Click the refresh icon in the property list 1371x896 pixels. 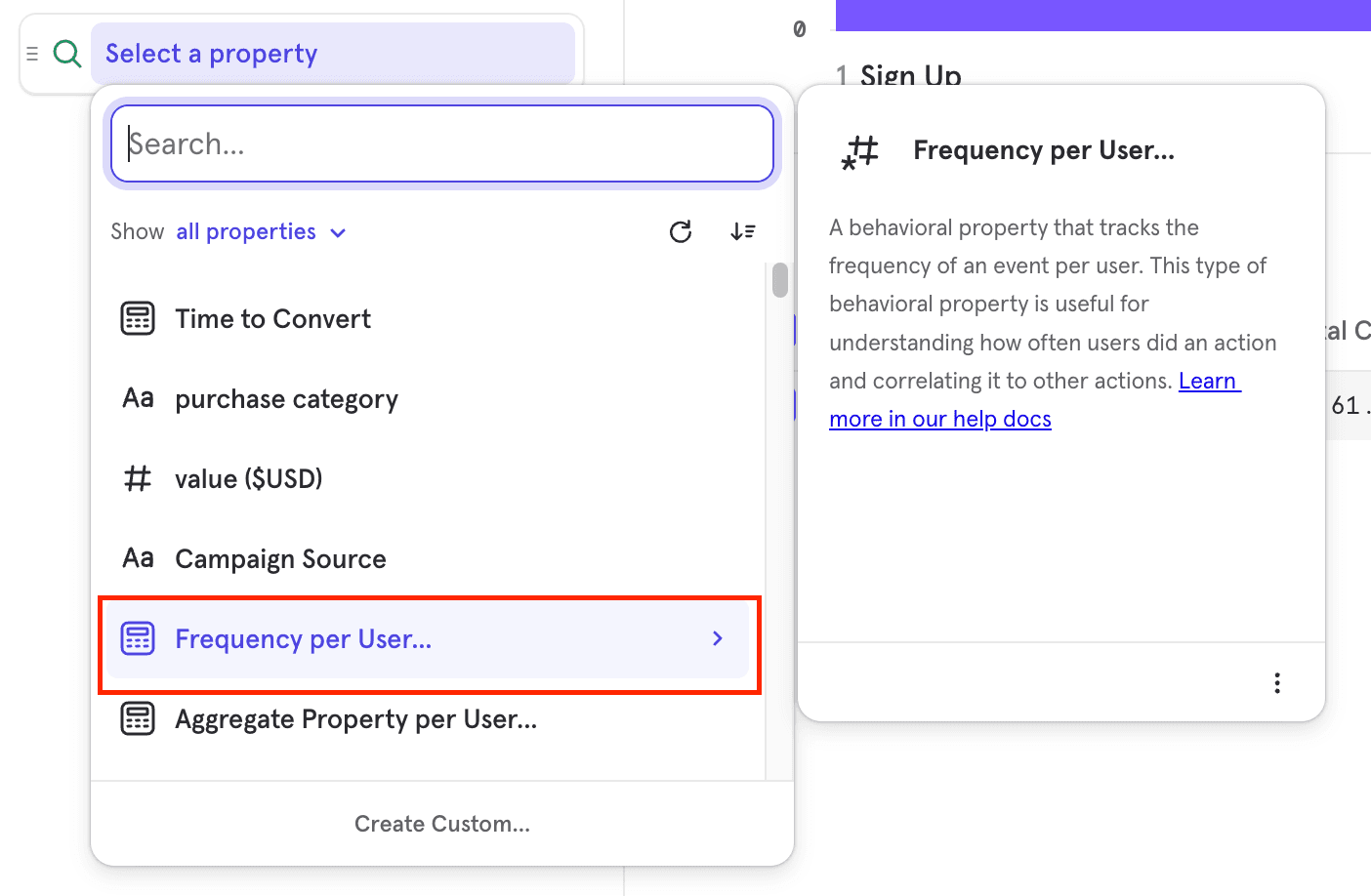[x=681, y=231]
